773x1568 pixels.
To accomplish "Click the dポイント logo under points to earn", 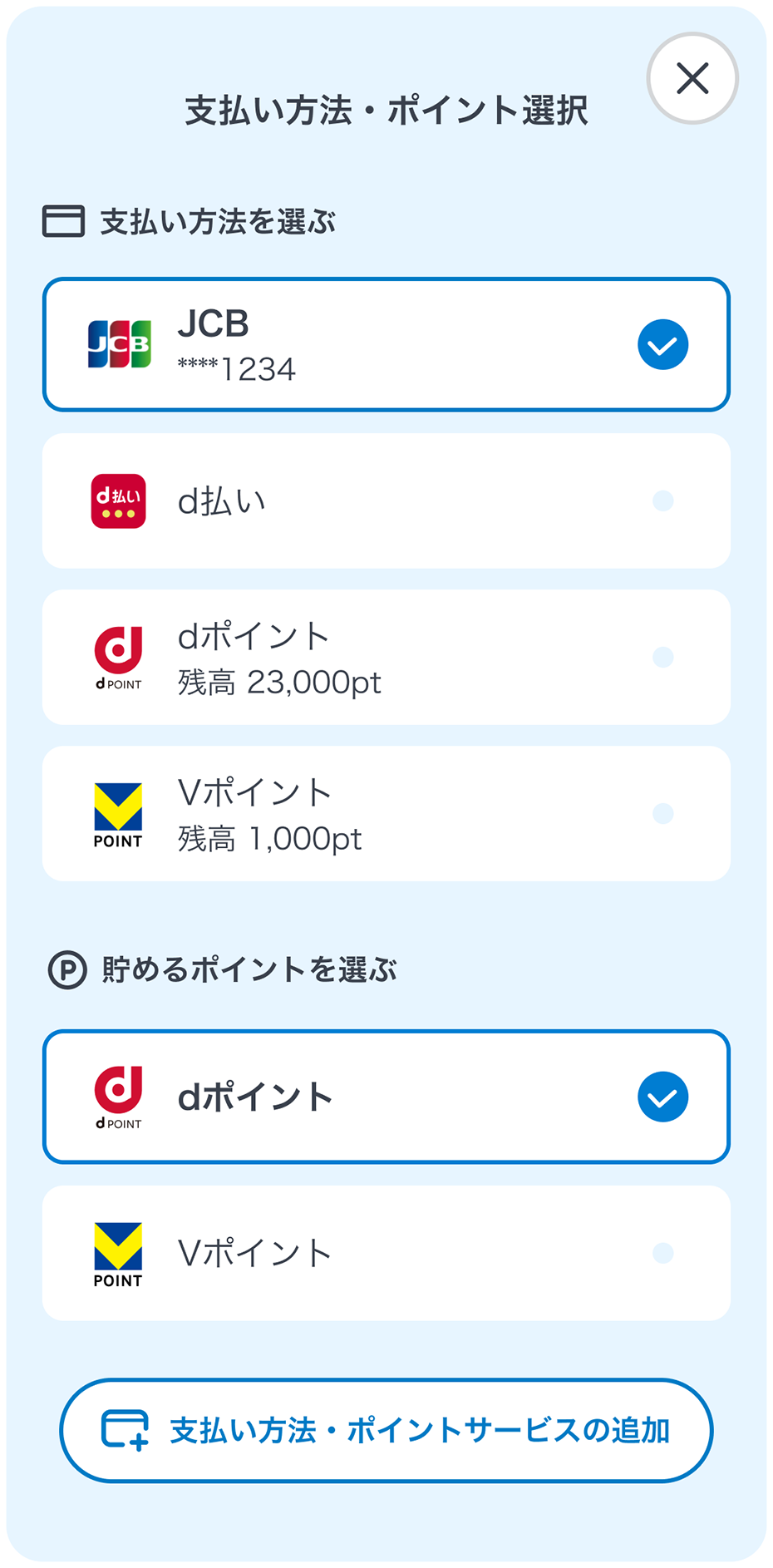I will coord(119,1097).
